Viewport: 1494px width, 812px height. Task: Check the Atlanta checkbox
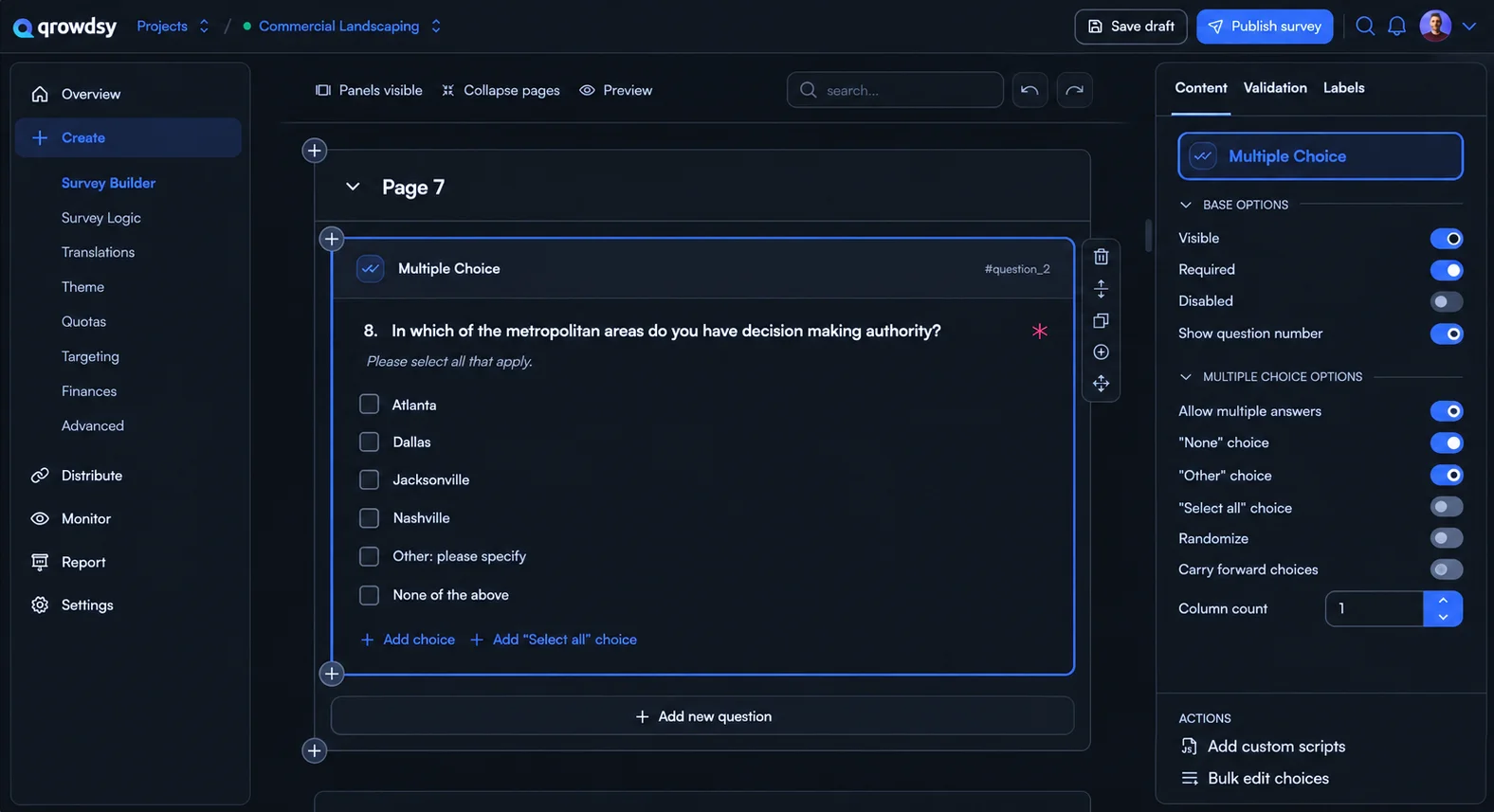369,405
